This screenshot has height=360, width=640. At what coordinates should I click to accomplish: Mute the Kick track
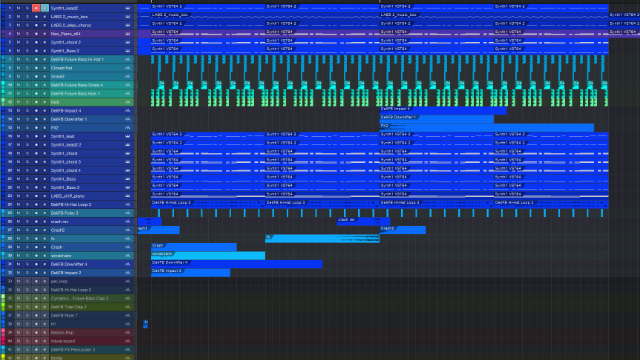[18, 102]
